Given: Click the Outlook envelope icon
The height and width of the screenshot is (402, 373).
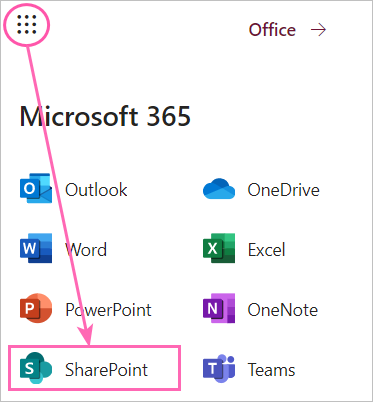Looking at the screenshot, I should tap(36, 189).
